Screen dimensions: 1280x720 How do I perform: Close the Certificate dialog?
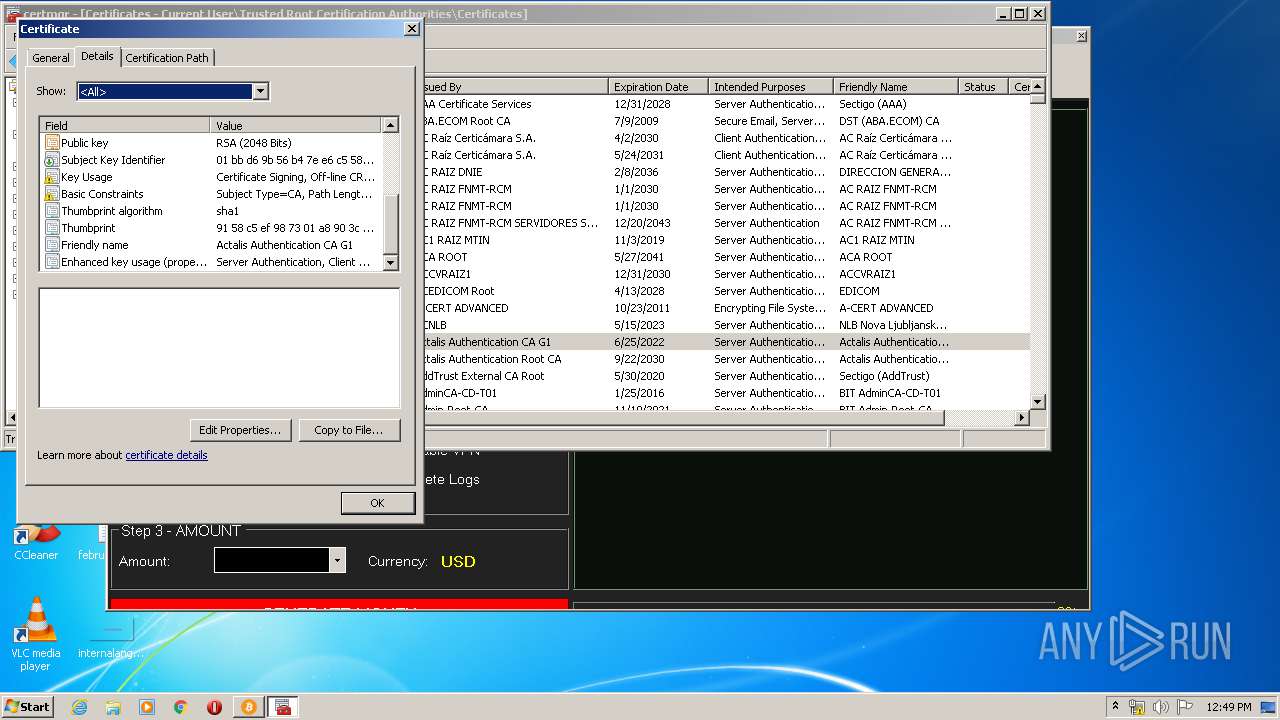tap(411, 29)
